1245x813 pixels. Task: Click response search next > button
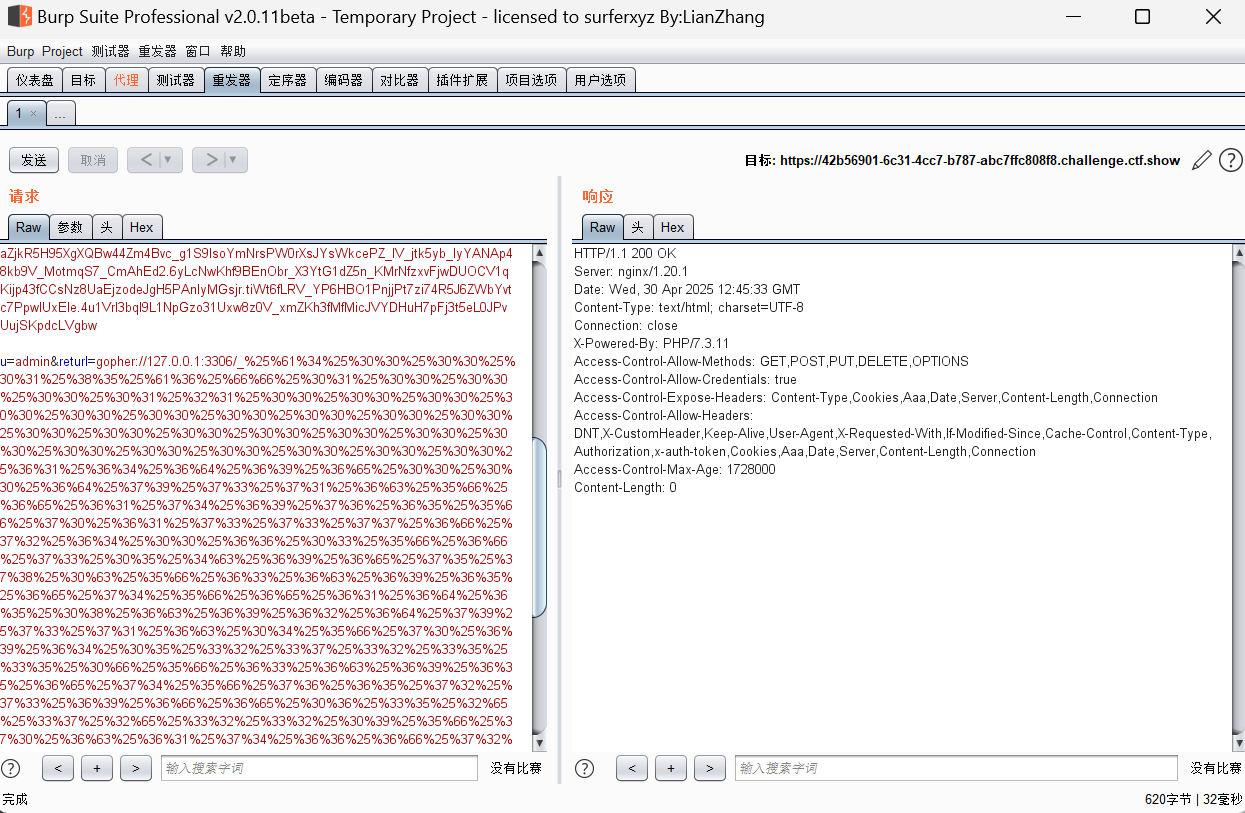pyautogui.click(x=709, y=768)
